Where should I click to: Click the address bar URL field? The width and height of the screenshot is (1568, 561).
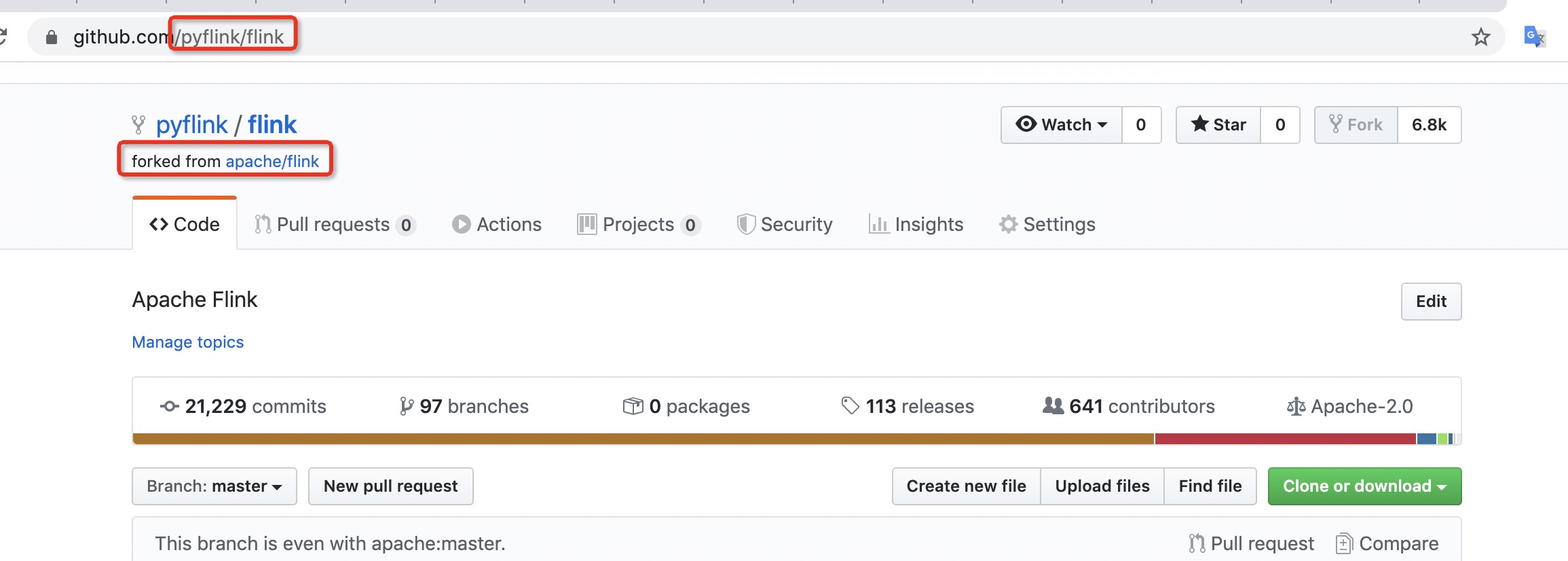pyautogui.click(x=766, y=37)
